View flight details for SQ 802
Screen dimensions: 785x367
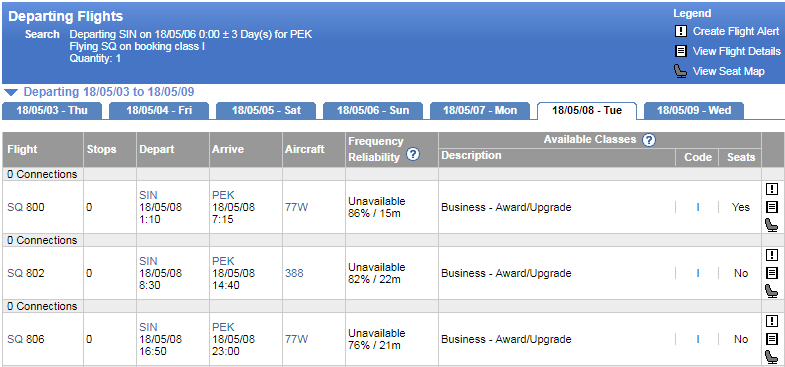click(x=772, y=273)
